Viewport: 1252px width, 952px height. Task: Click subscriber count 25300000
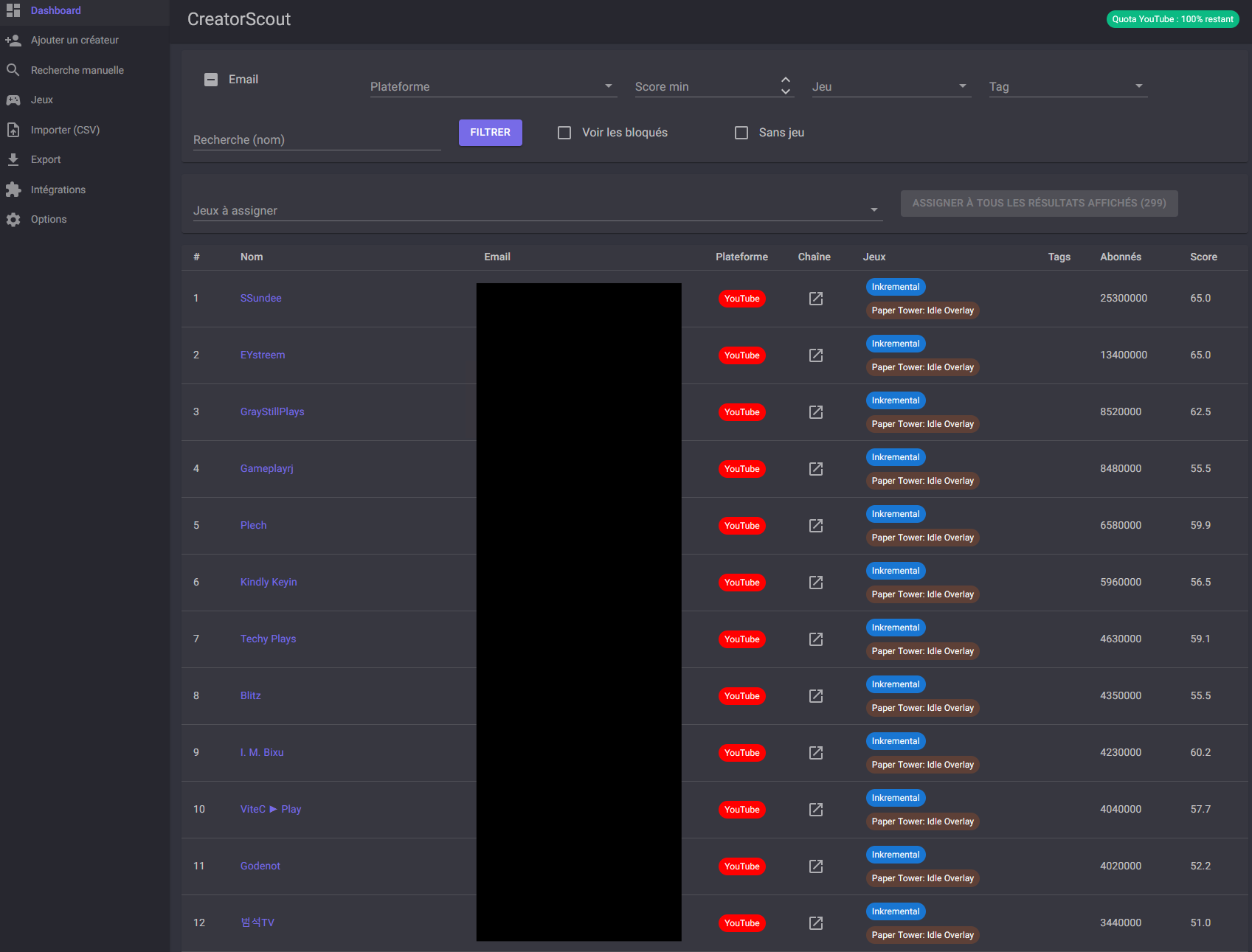[1124, 298]
